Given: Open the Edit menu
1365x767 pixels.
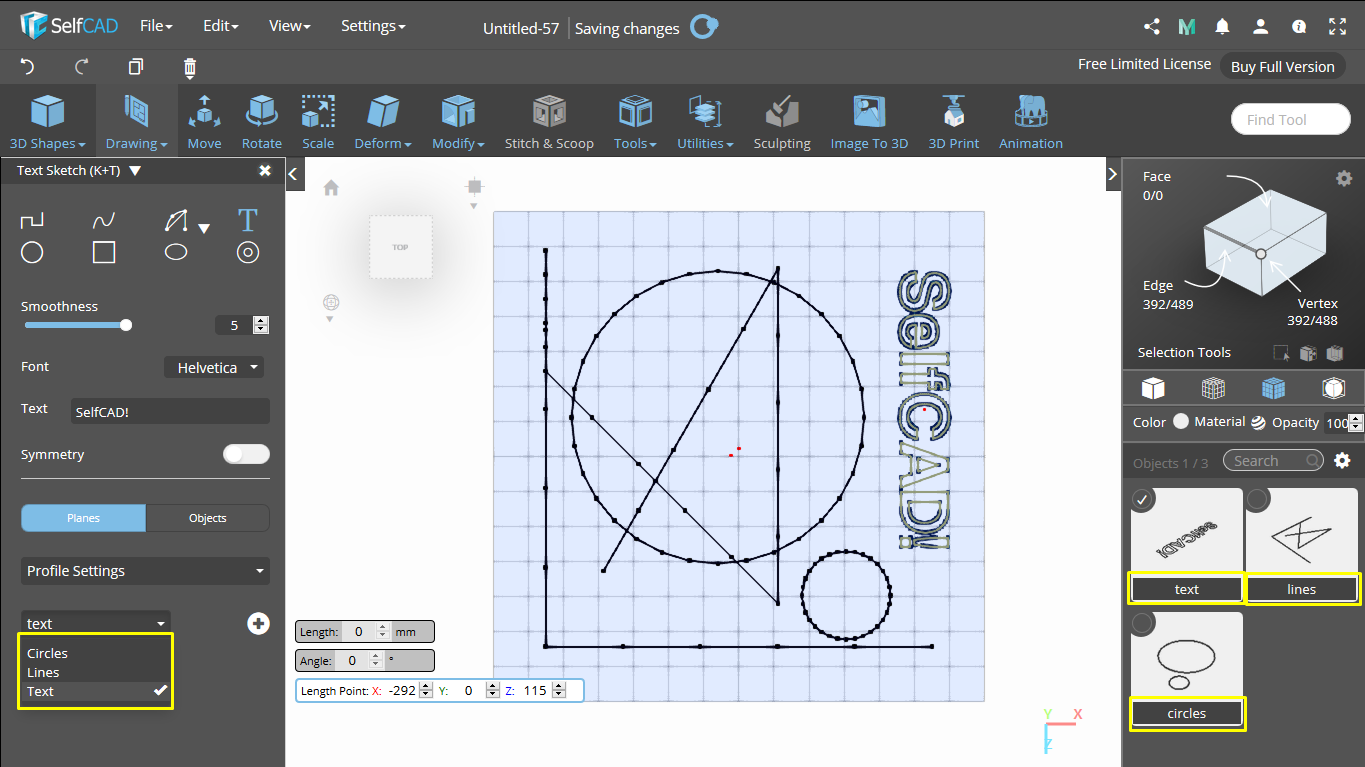Looking at the screenshot, I should 220,26.
